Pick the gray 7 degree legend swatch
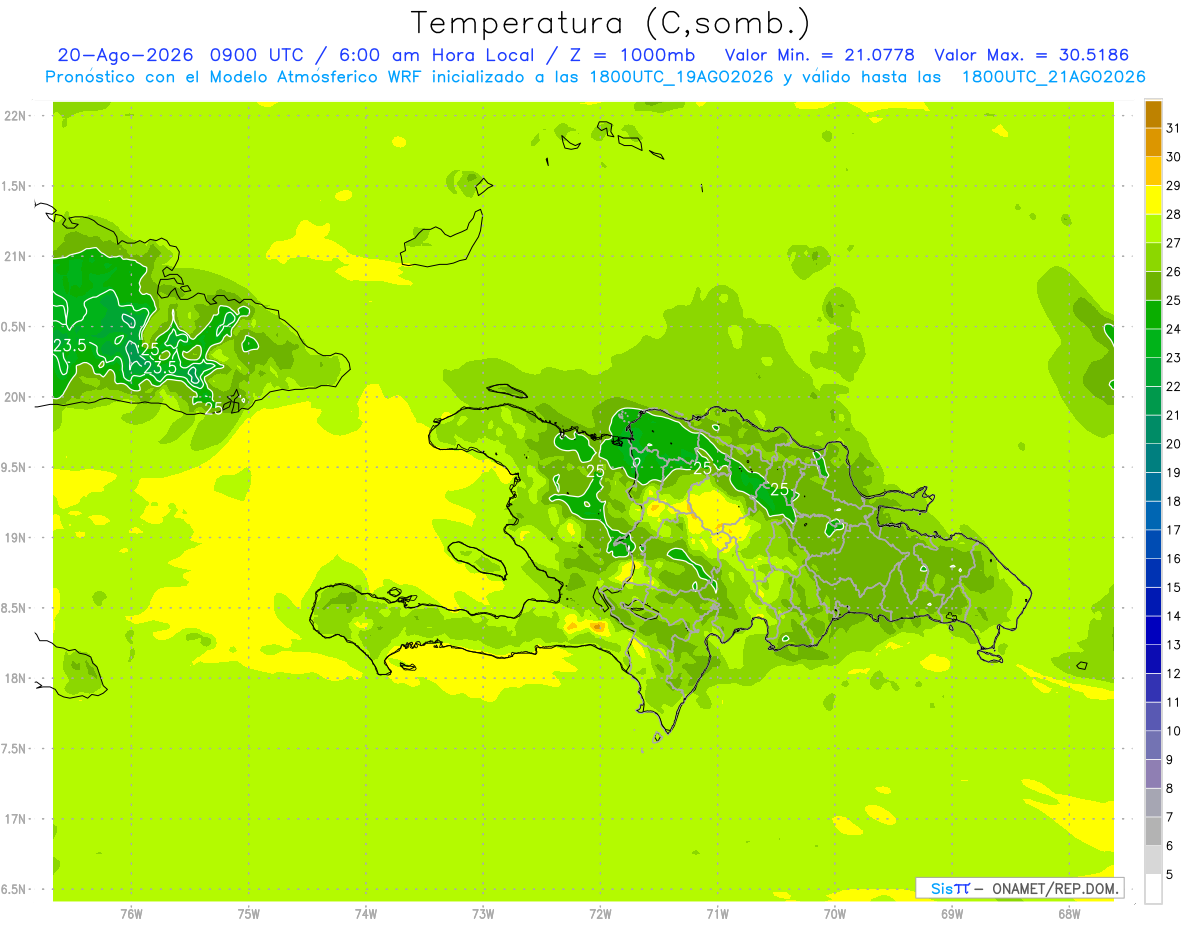 pos(1153,831)
